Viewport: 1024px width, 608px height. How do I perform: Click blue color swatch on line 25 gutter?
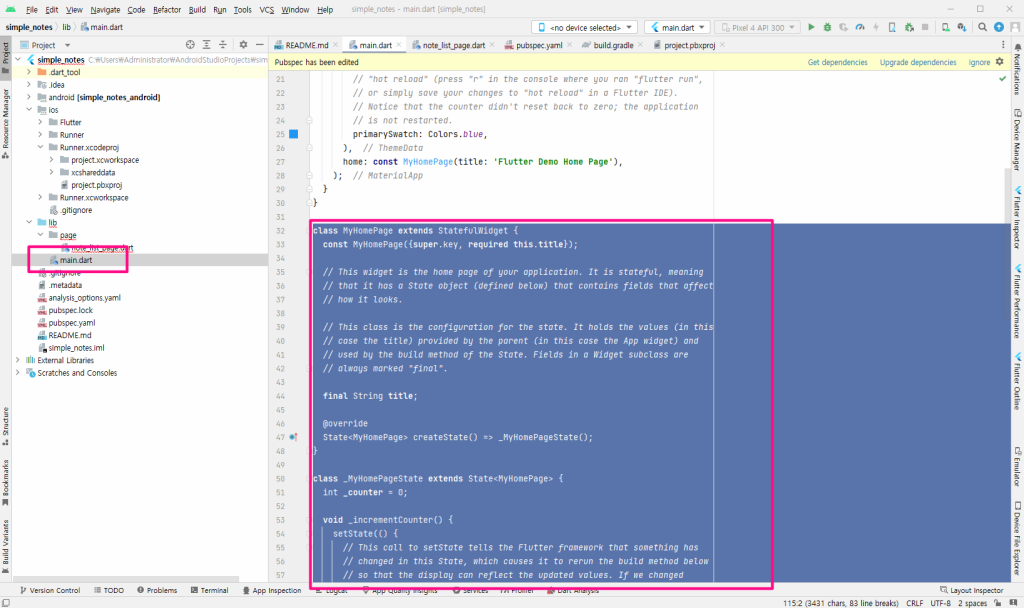(294, 134)
